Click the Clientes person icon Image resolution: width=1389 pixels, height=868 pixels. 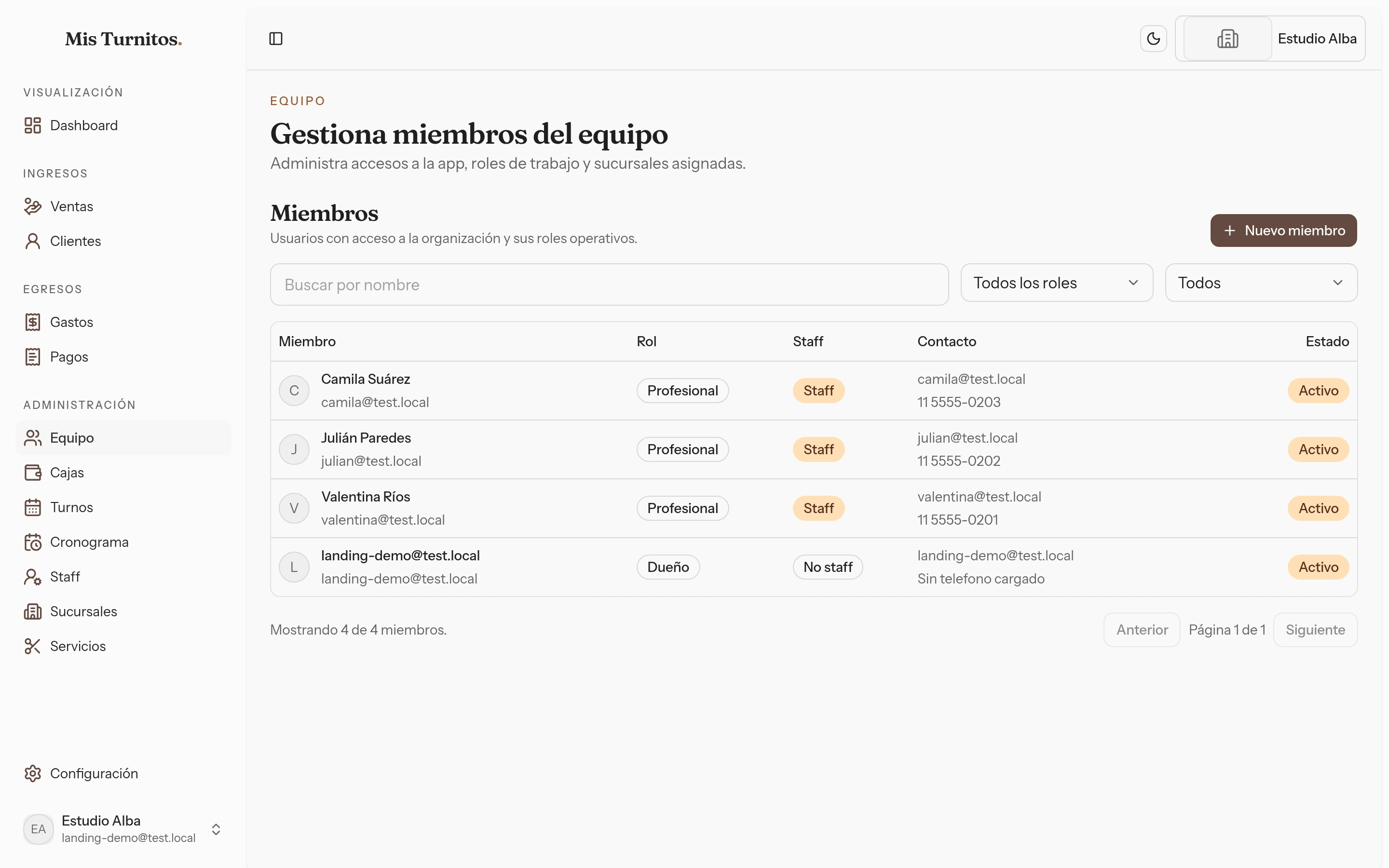click(33, 241)
